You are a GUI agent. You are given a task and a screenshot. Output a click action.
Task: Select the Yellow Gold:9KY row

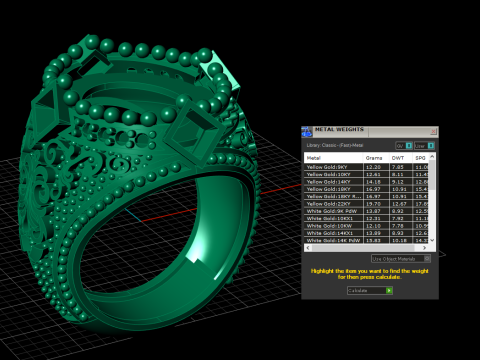point(366,167)
